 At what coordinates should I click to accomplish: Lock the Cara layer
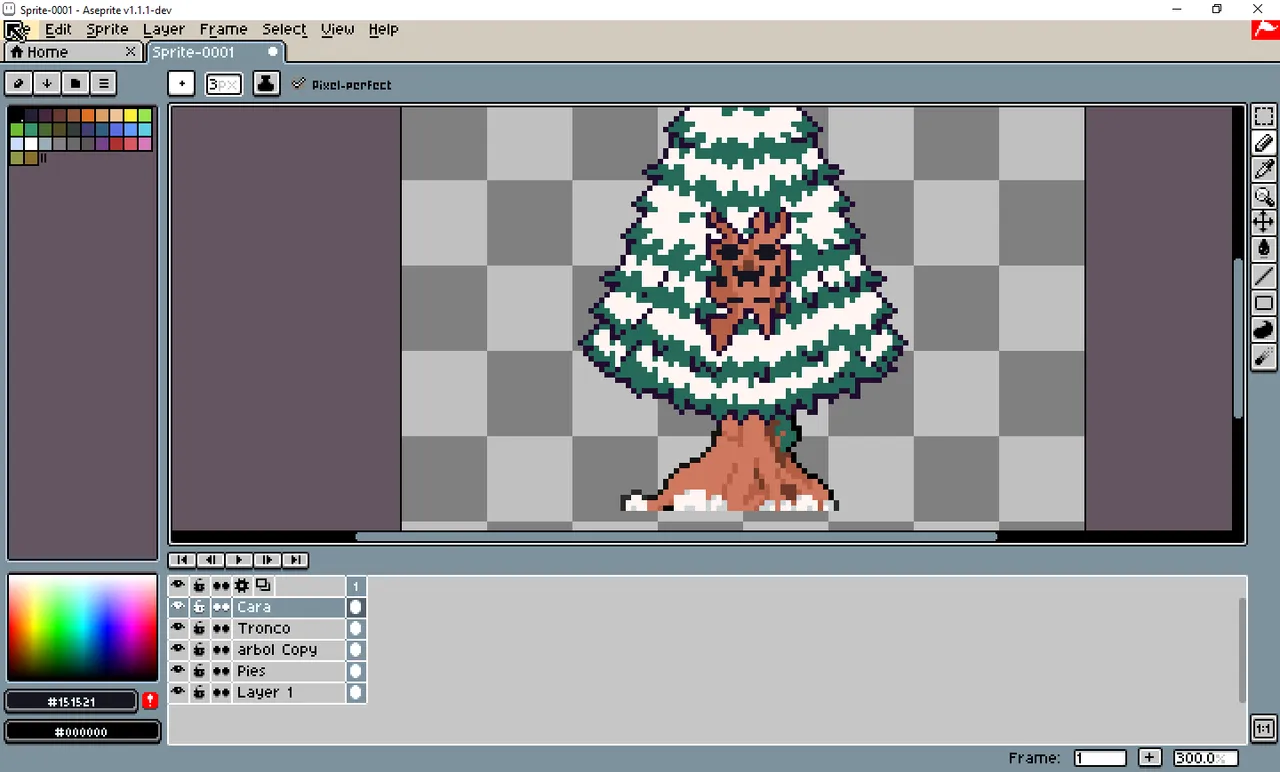point(200,607)
